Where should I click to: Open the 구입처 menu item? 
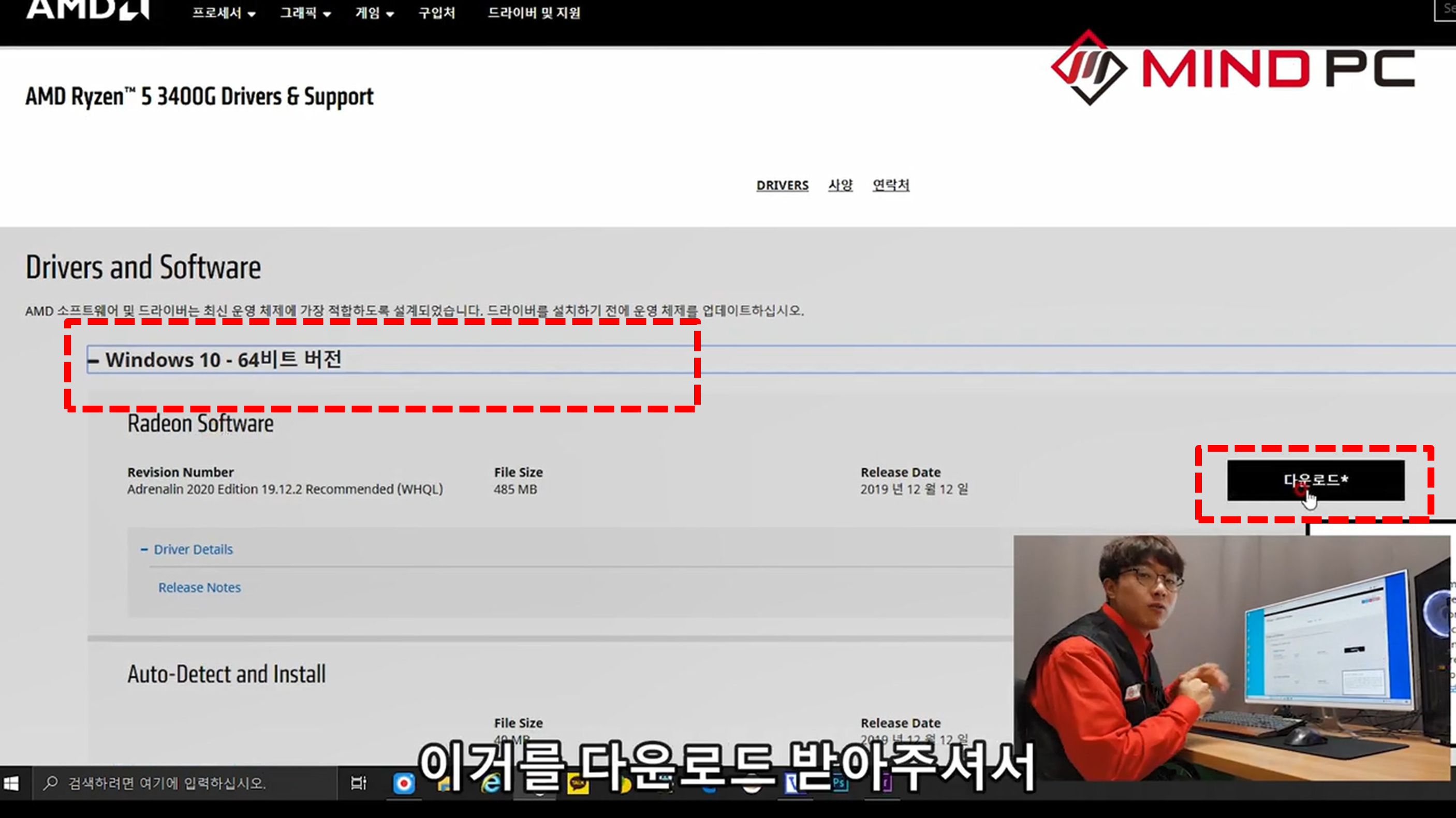click(436, 13)
